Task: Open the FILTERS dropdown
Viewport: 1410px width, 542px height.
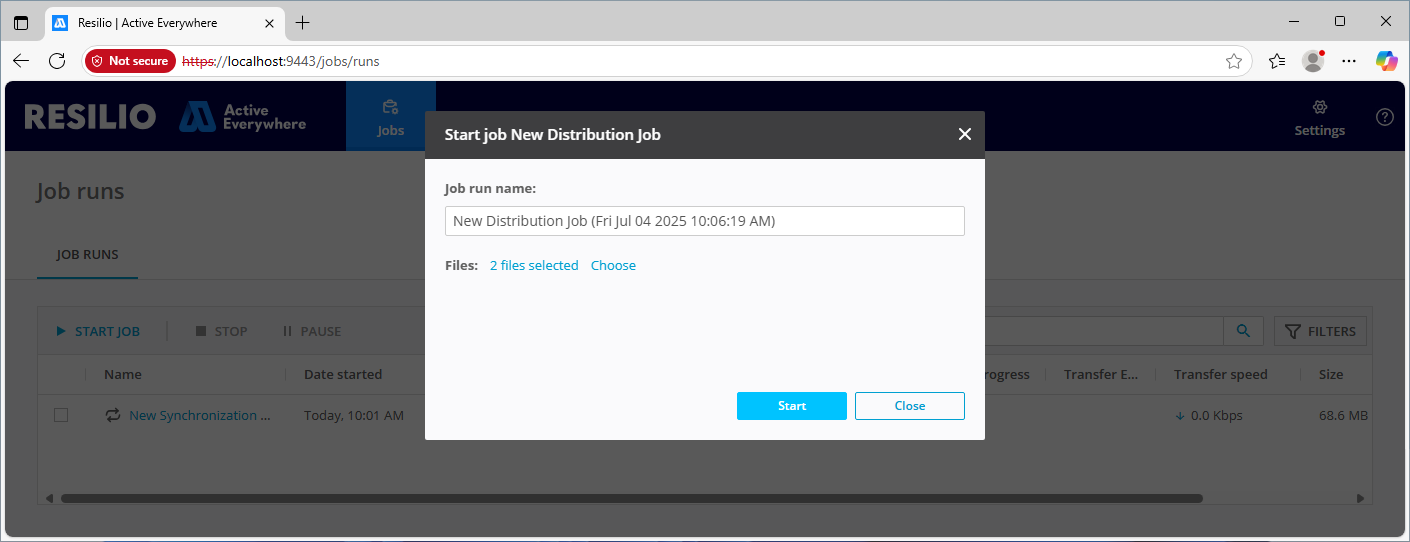Action: click(x=1320, y=331)
